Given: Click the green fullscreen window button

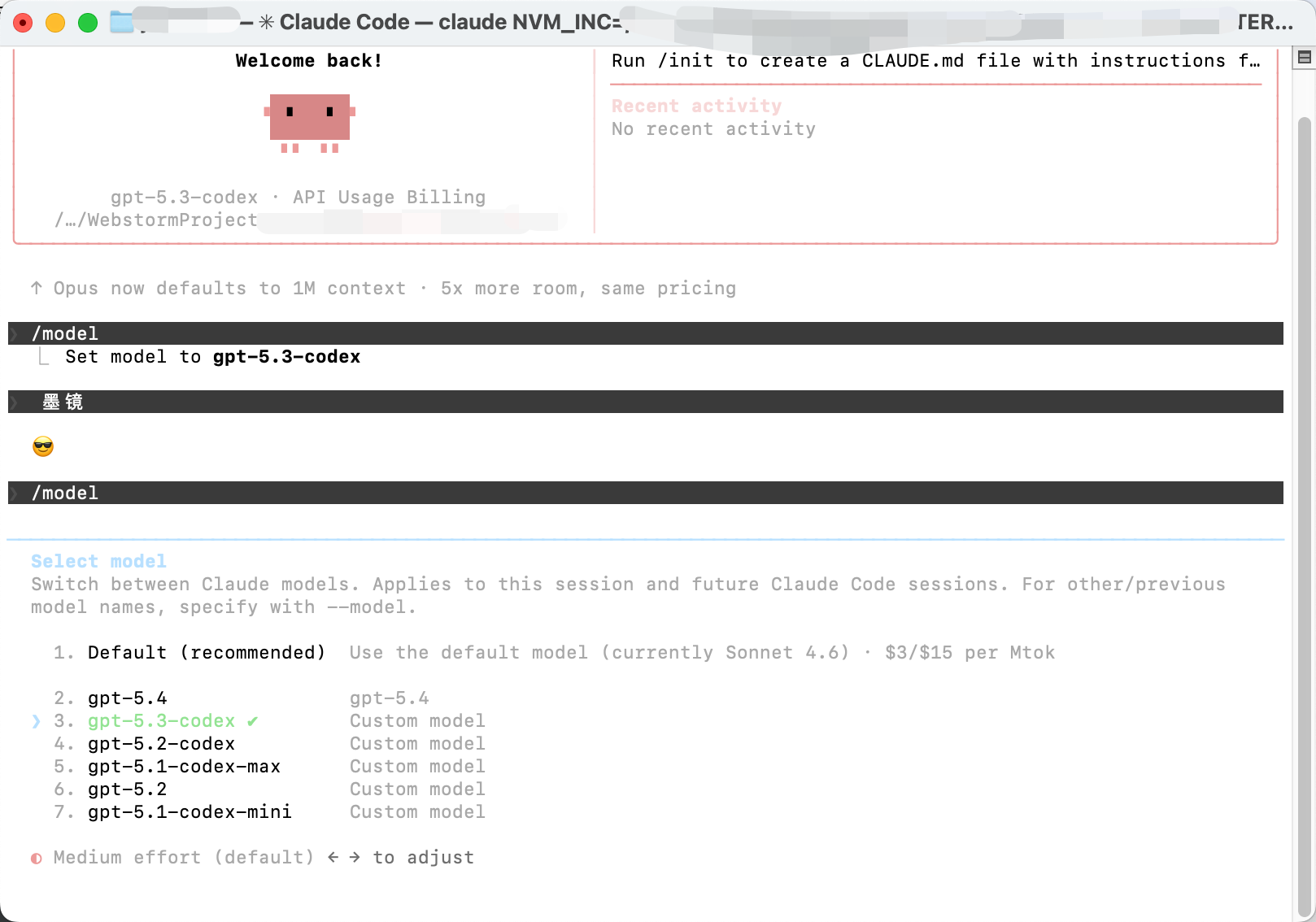Looking at the screenshot, I should pyautogui.click(x=88, y=23).
